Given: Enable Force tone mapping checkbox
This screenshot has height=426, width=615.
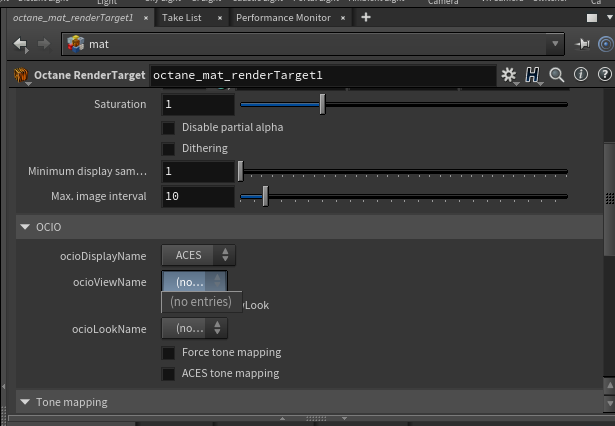Looking at the screenshot, I should tap(168, 353).
